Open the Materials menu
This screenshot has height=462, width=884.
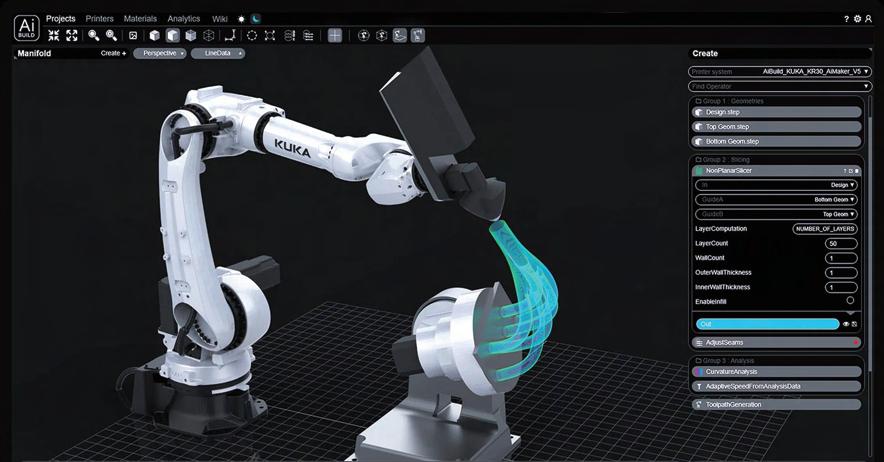point(140,19)
